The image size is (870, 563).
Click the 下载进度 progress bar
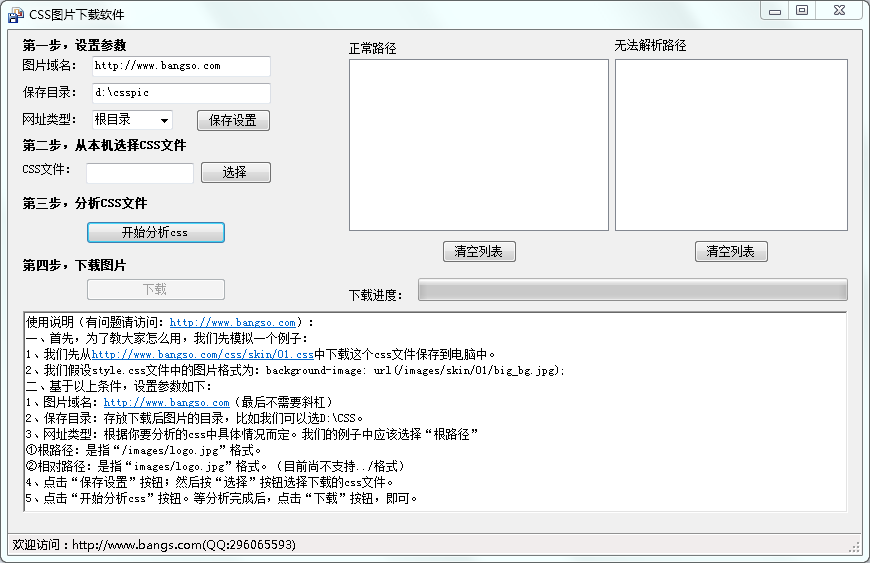pyautogui.click(x=633, y=290)
